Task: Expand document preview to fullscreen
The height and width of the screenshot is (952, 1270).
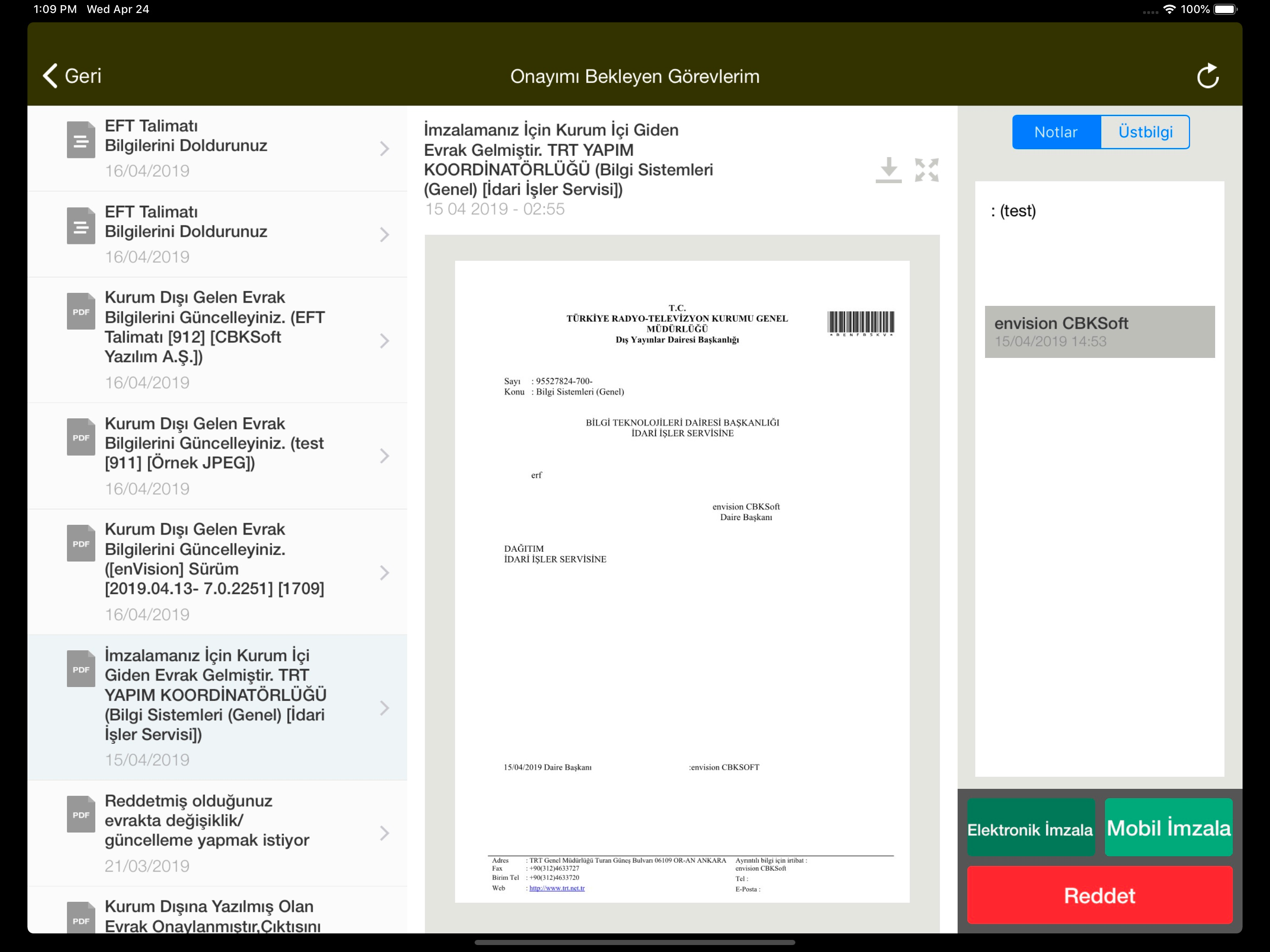Action: 926,170
